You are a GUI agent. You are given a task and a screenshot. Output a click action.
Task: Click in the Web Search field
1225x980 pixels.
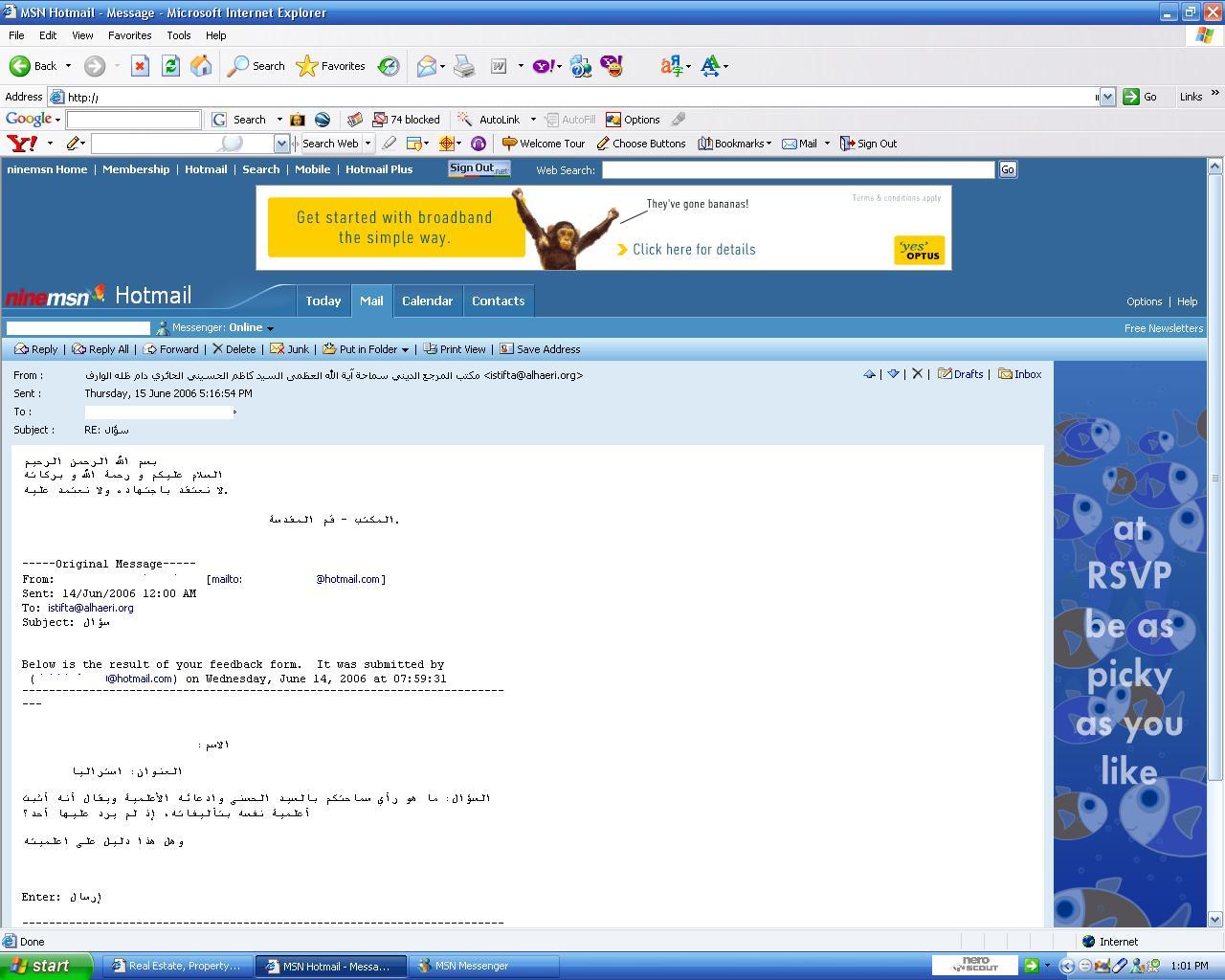798,169
